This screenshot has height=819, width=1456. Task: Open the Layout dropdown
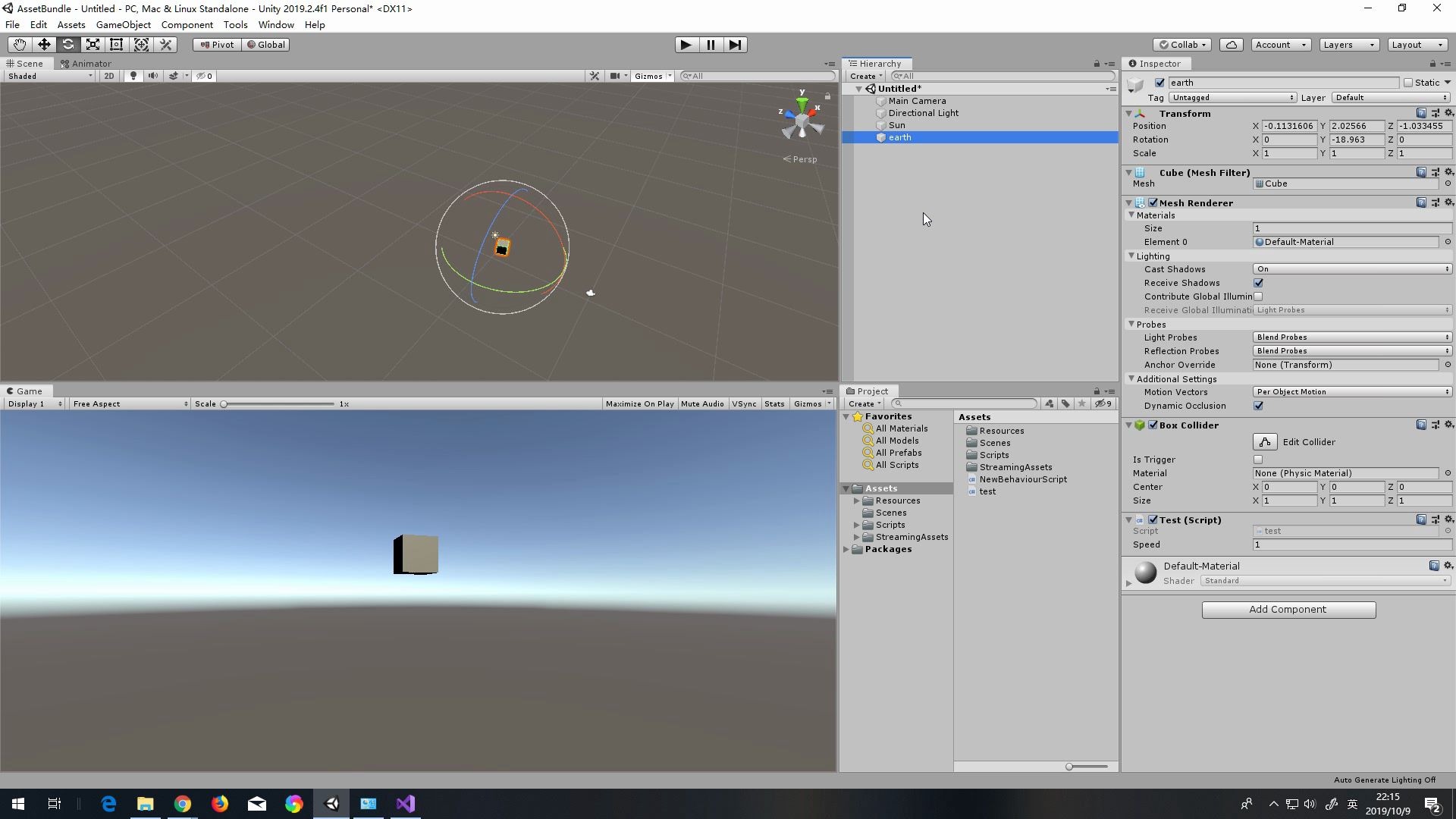point(1416,45)
